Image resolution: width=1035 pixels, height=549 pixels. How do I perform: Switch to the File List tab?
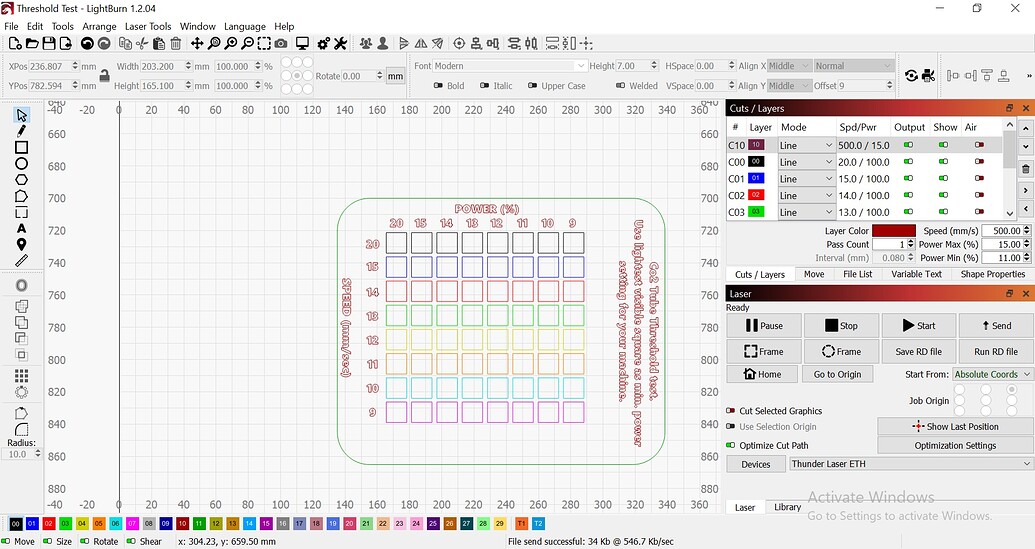[857, 274]
